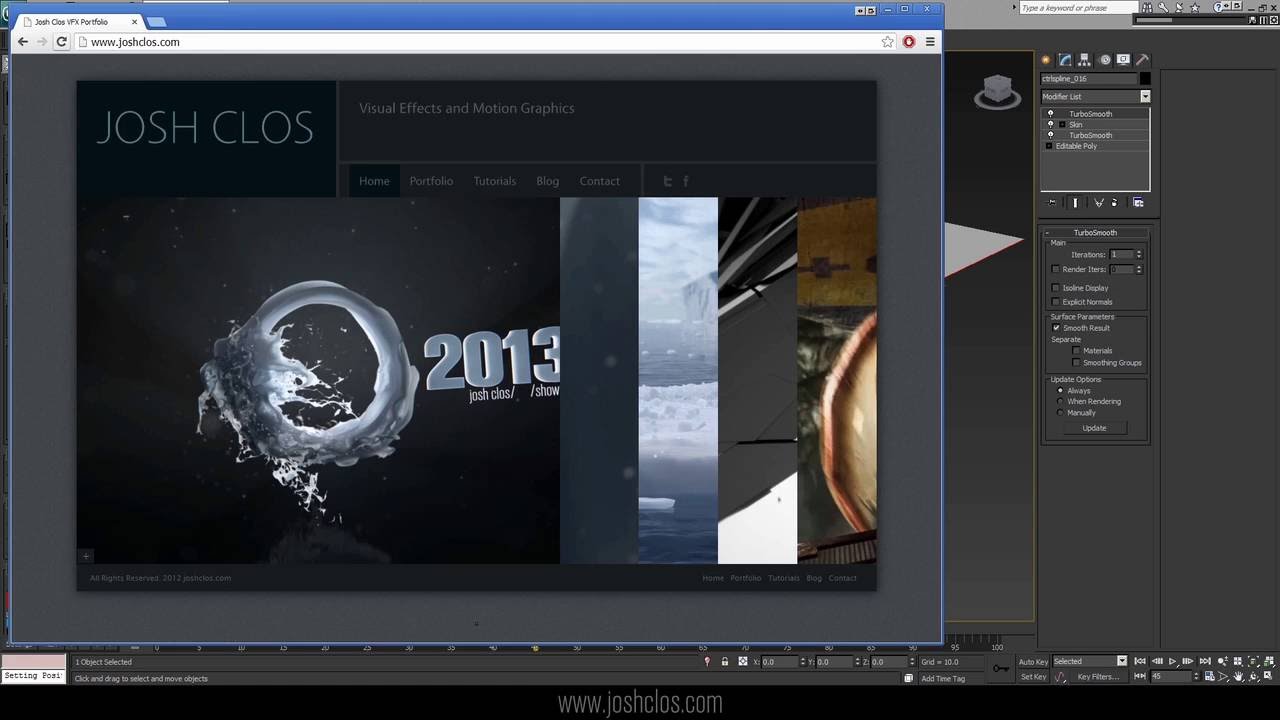
Task: Reload the joshclos.com page
Action: coord(61,42)
